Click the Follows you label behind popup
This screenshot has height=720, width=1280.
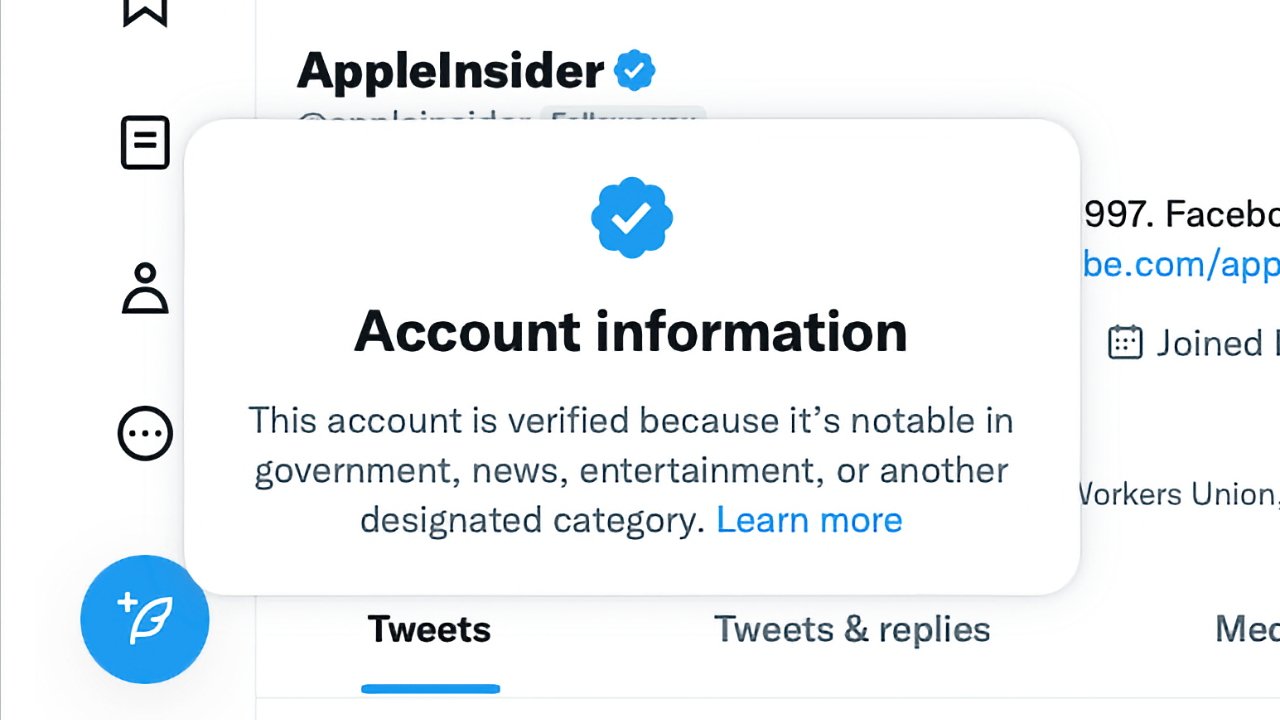[623, 117]
